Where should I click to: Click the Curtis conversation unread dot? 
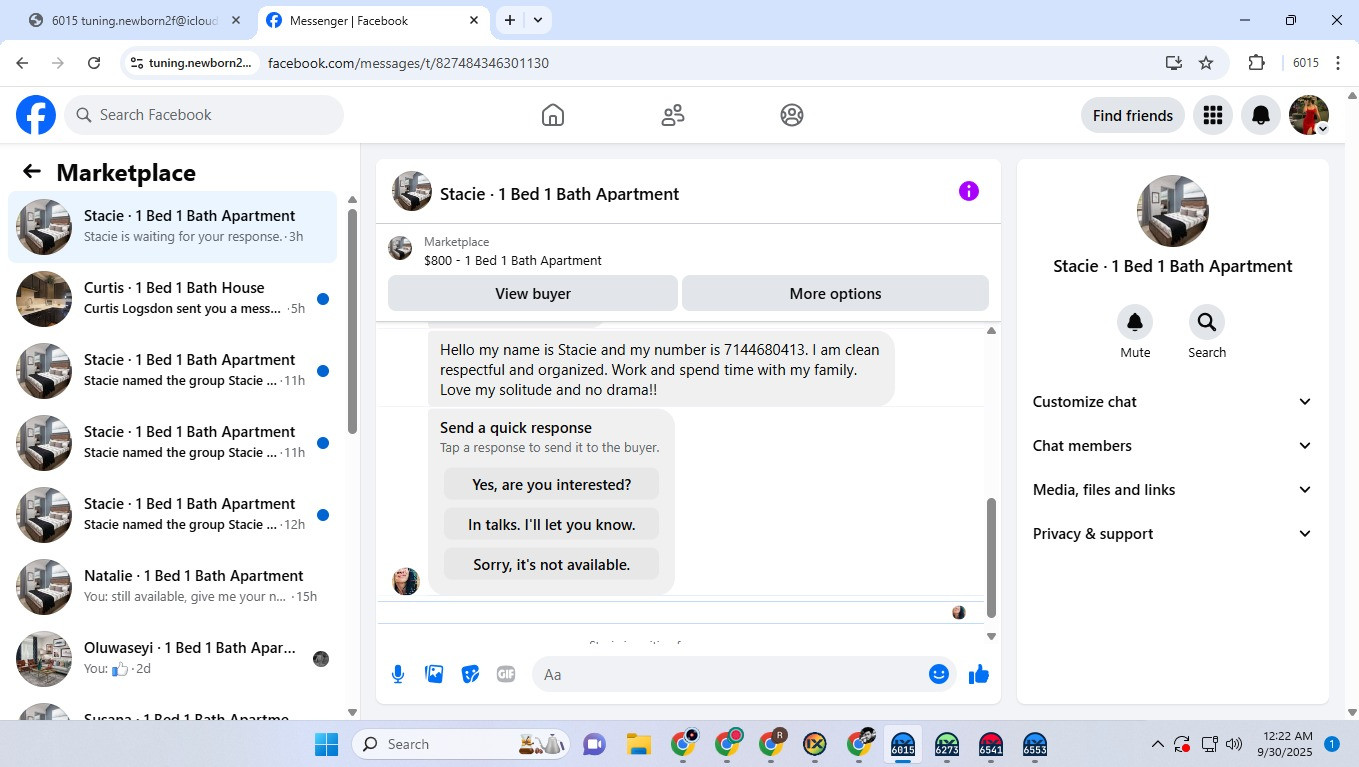pos(323,299)
